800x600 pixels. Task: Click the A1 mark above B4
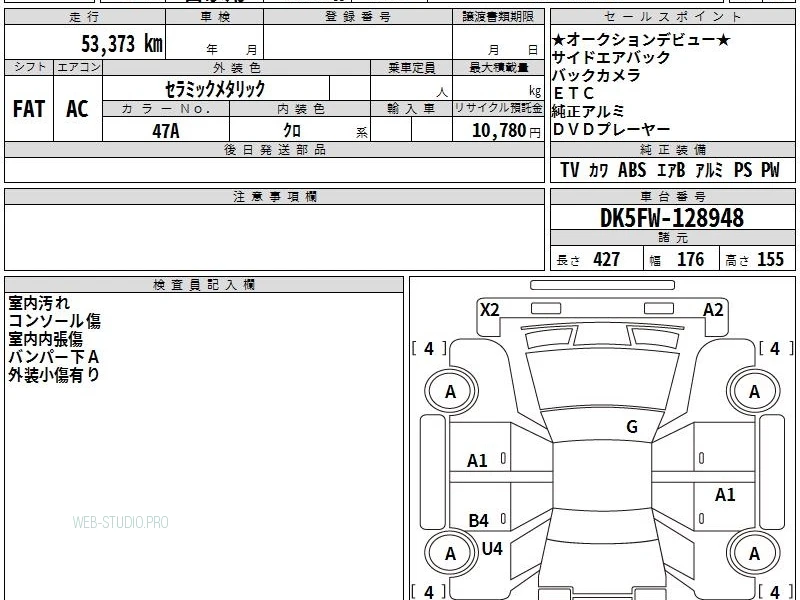477,461
